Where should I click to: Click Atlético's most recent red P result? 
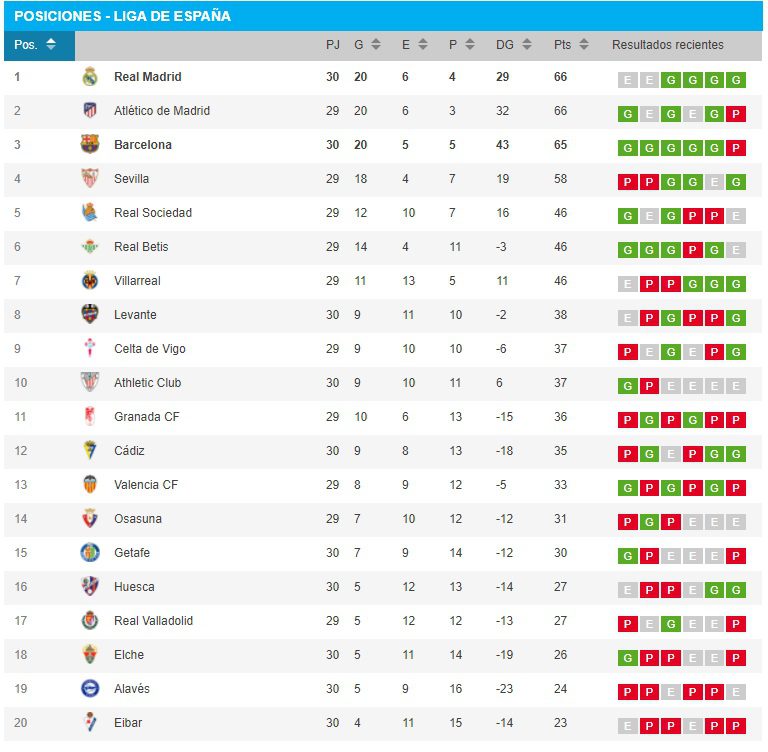pos(737,114)
